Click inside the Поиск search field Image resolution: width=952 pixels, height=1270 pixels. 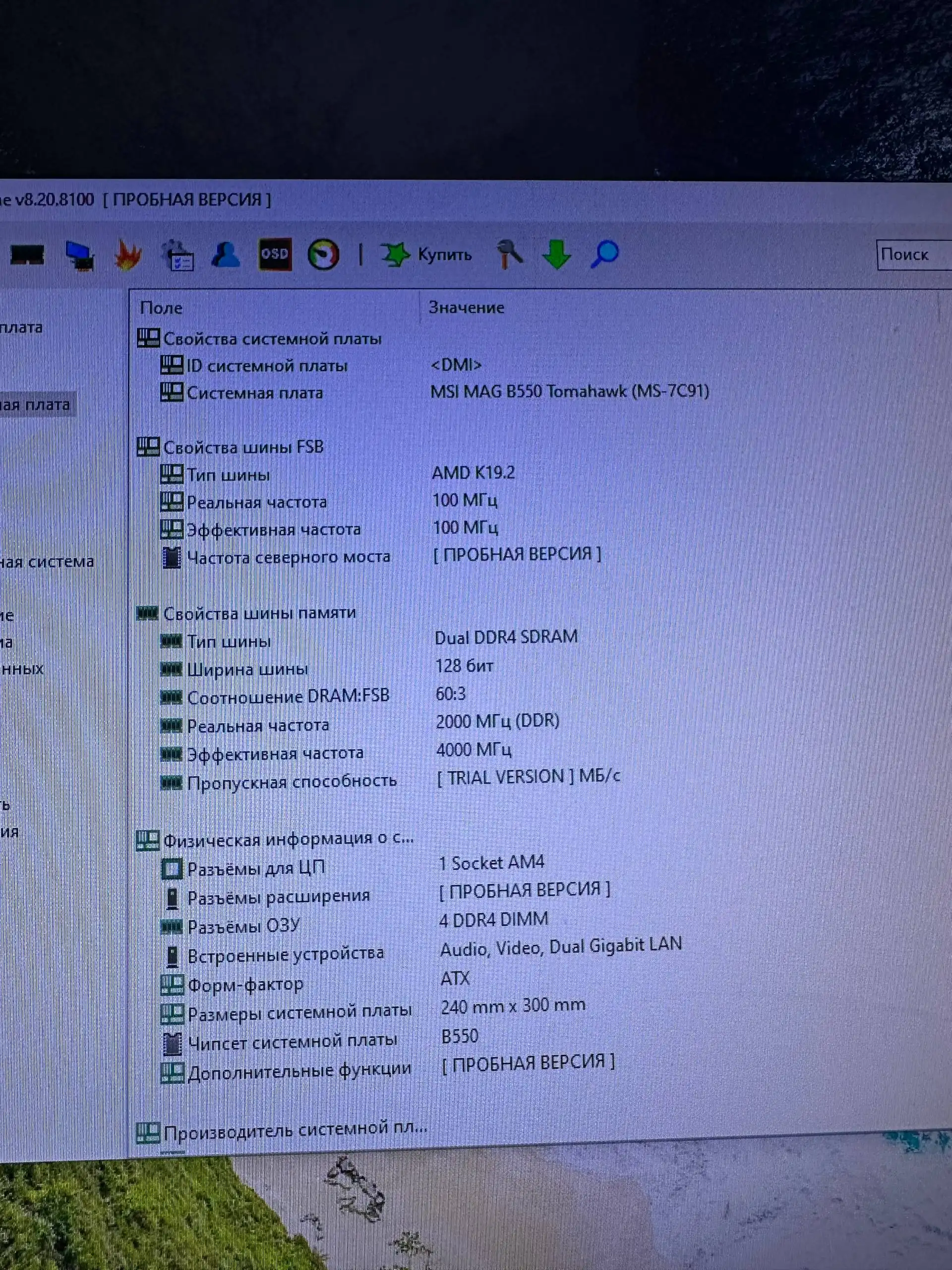click(x=912, y=255)
